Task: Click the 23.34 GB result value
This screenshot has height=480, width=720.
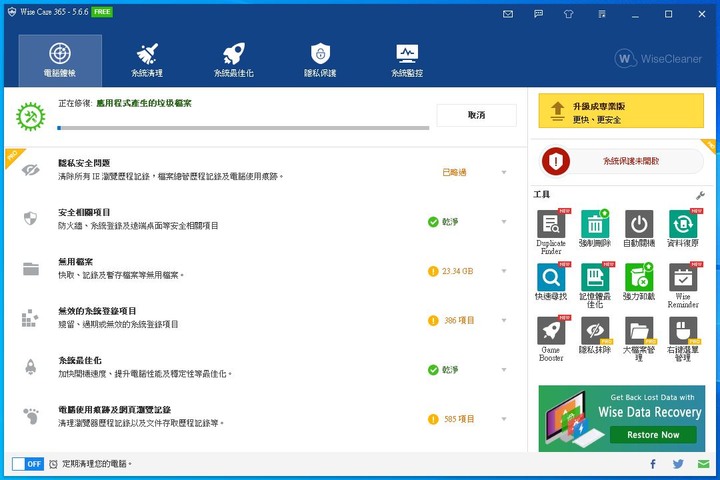Action: [457, 271]
